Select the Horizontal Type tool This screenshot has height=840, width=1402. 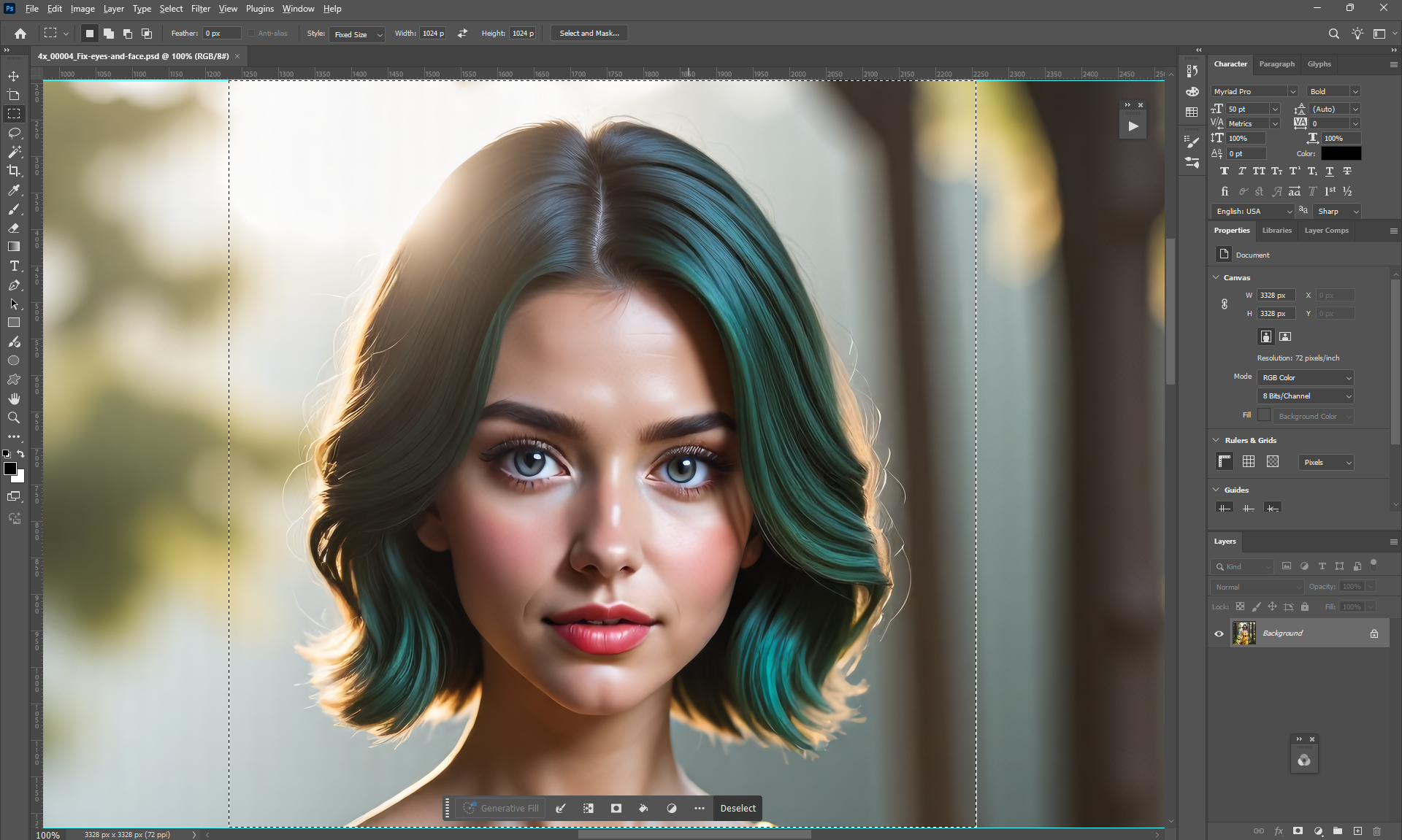click(14, 266)
